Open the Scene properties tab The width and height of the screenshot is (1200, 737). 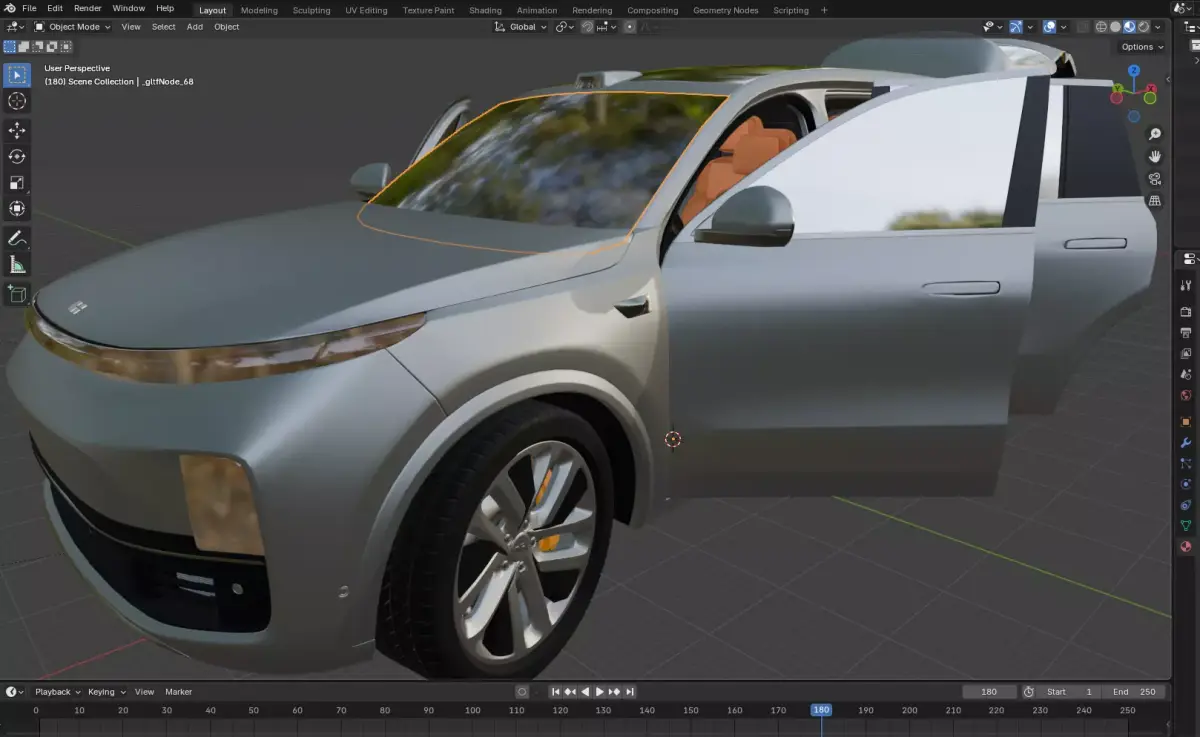pos(1186,375)
